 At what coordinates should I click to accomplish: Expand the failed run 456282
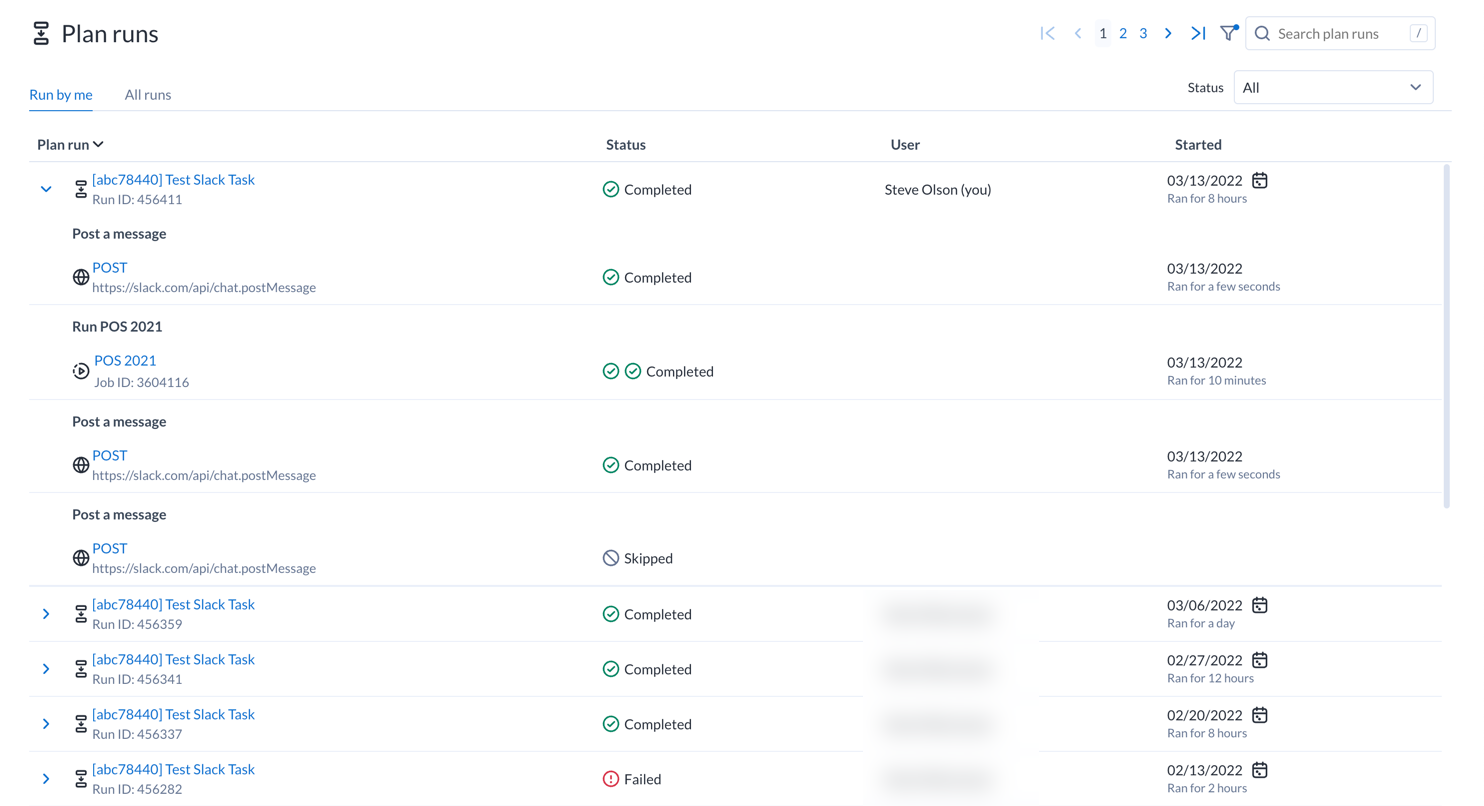click(46, 779)
